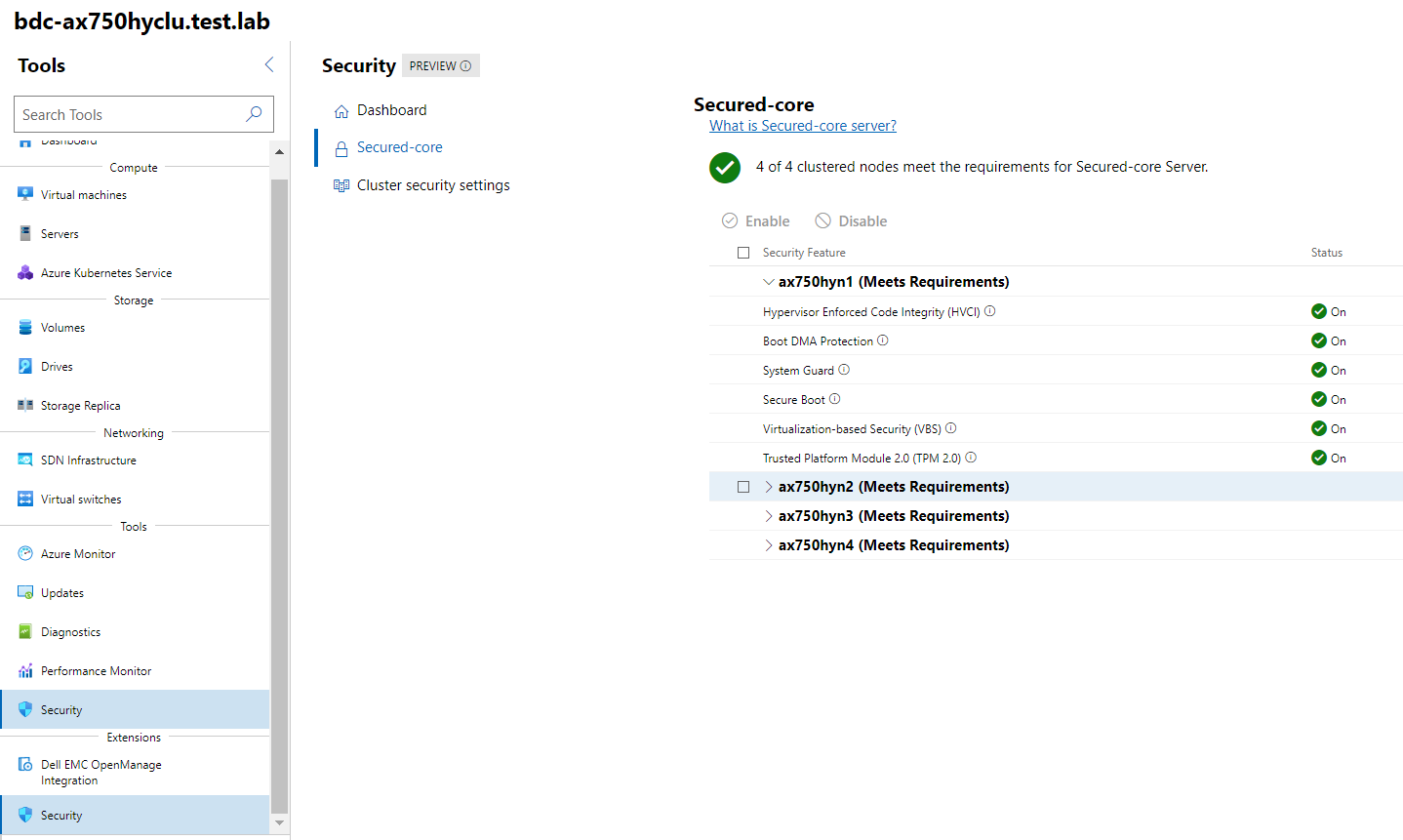Viewport: 1403px width, 840px height.
Task: Click the info icon beside Boot DMA Protection
Action: tap(882, 340)
